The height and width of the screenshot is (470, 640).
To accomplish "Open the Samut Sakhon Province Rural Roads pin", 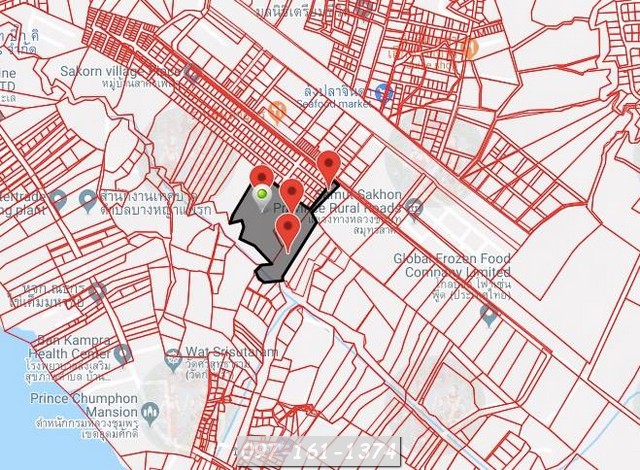I will (414, 209).
